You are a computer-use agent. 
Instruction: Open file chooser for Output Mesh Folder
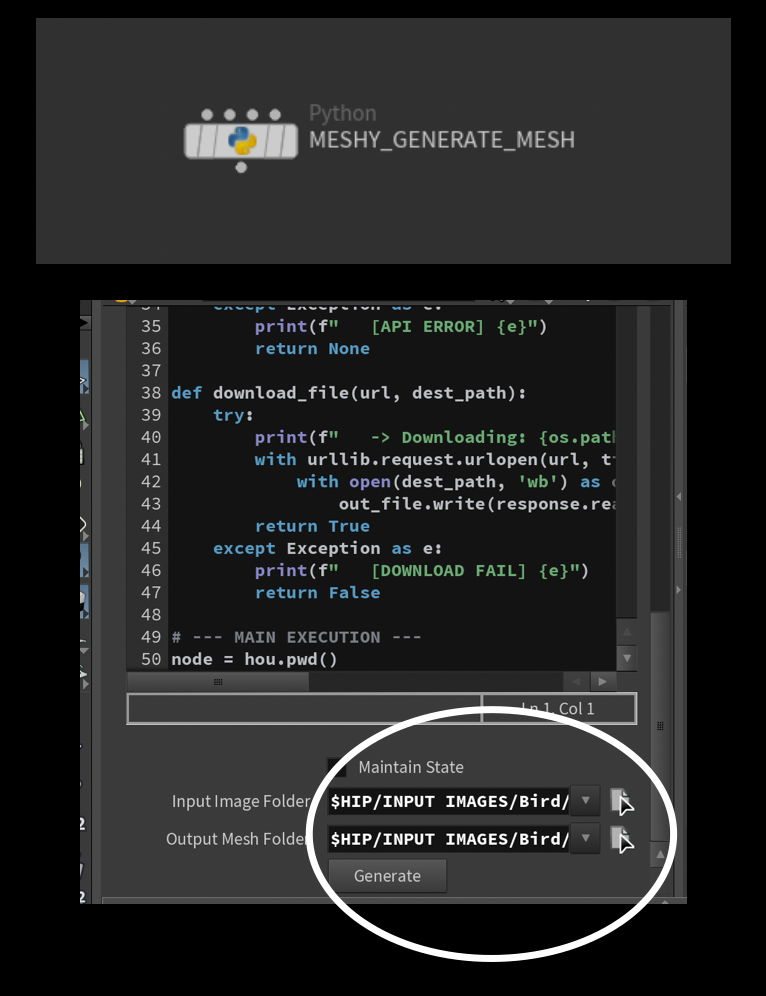(x=621, y=838)
